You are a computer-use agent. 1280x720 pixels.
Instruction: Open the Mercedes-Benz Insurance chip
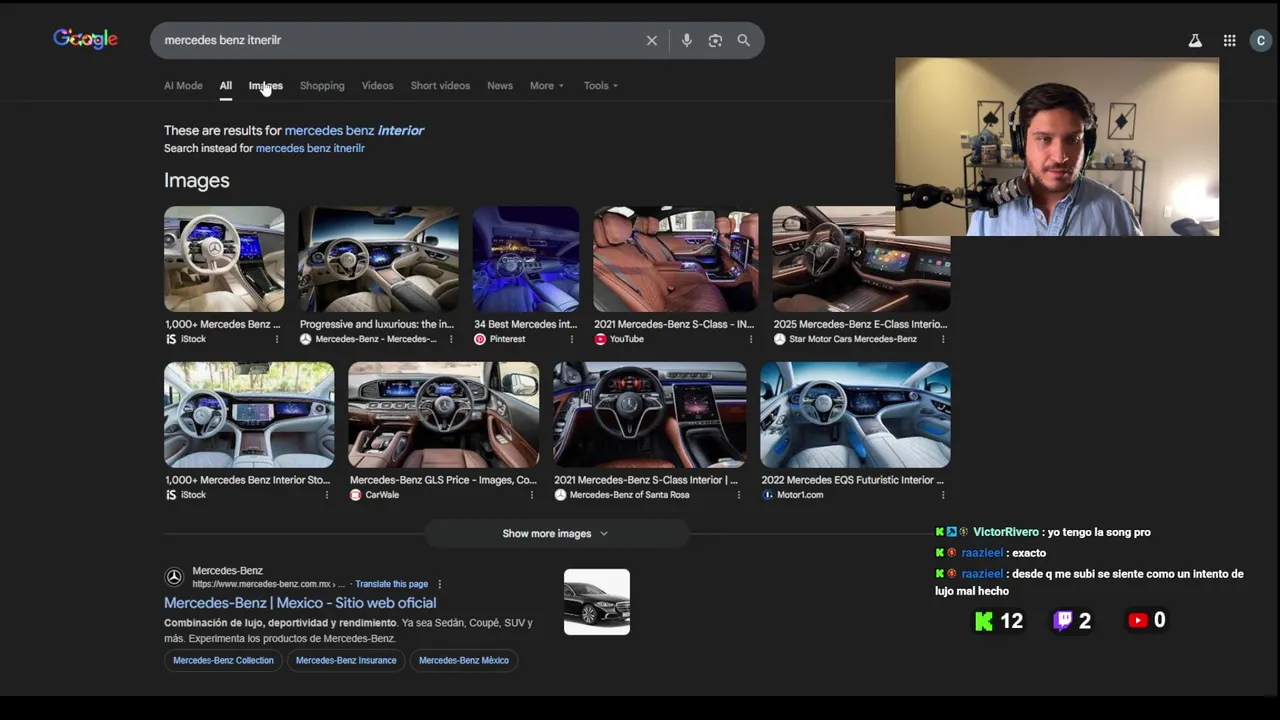tap(346, 660)
